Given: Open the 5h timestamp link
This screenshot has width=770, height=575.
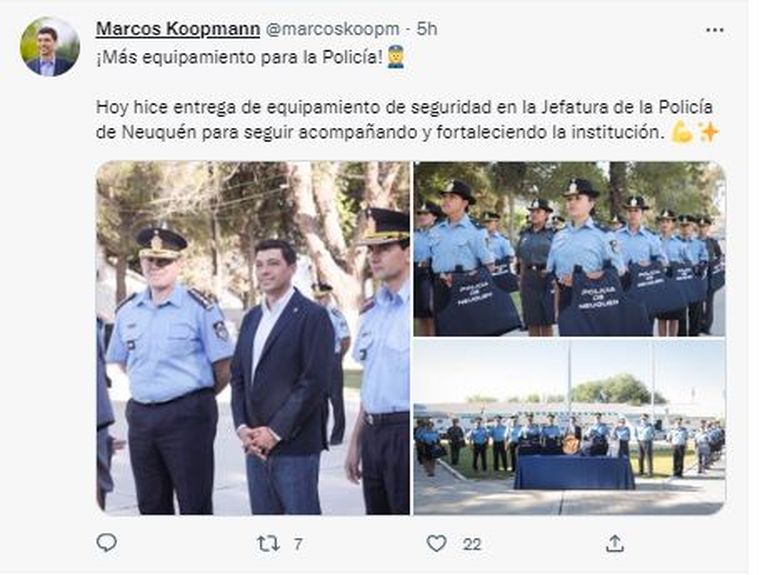Looking at the screenshot, I should 427,29.
